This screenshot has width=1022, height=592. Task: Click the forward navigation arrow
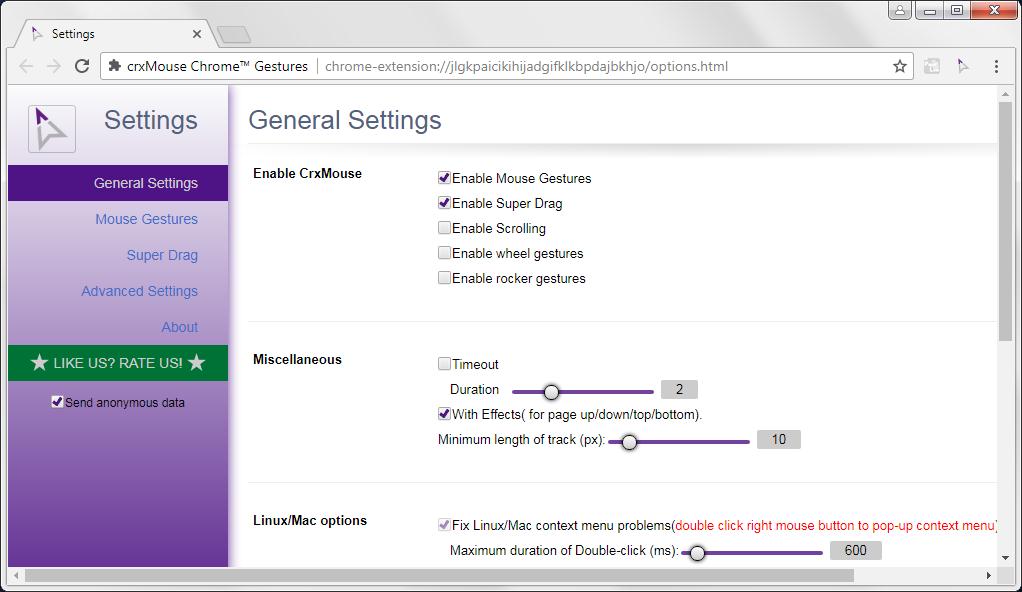[x=53, y=66]
